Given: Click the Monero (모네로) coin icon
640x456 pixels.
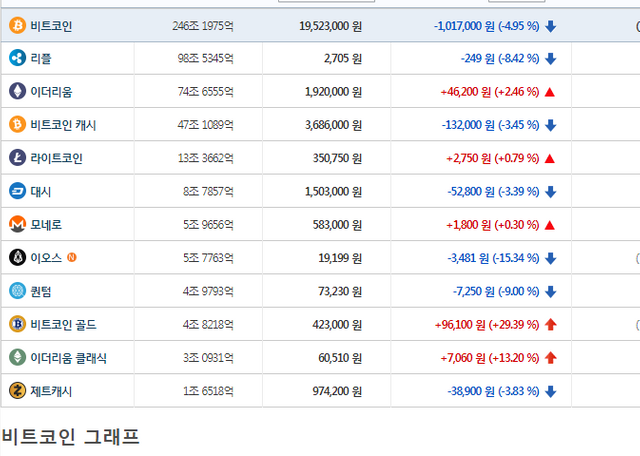Looking at the screenshot, I should click(17, 224).
